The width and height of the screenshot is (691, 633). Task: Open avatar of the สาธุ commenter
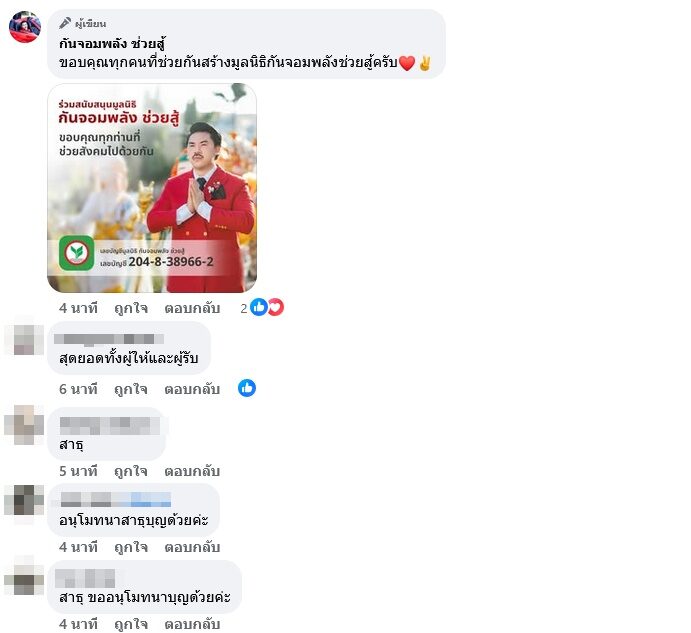(x=24, y=425)
